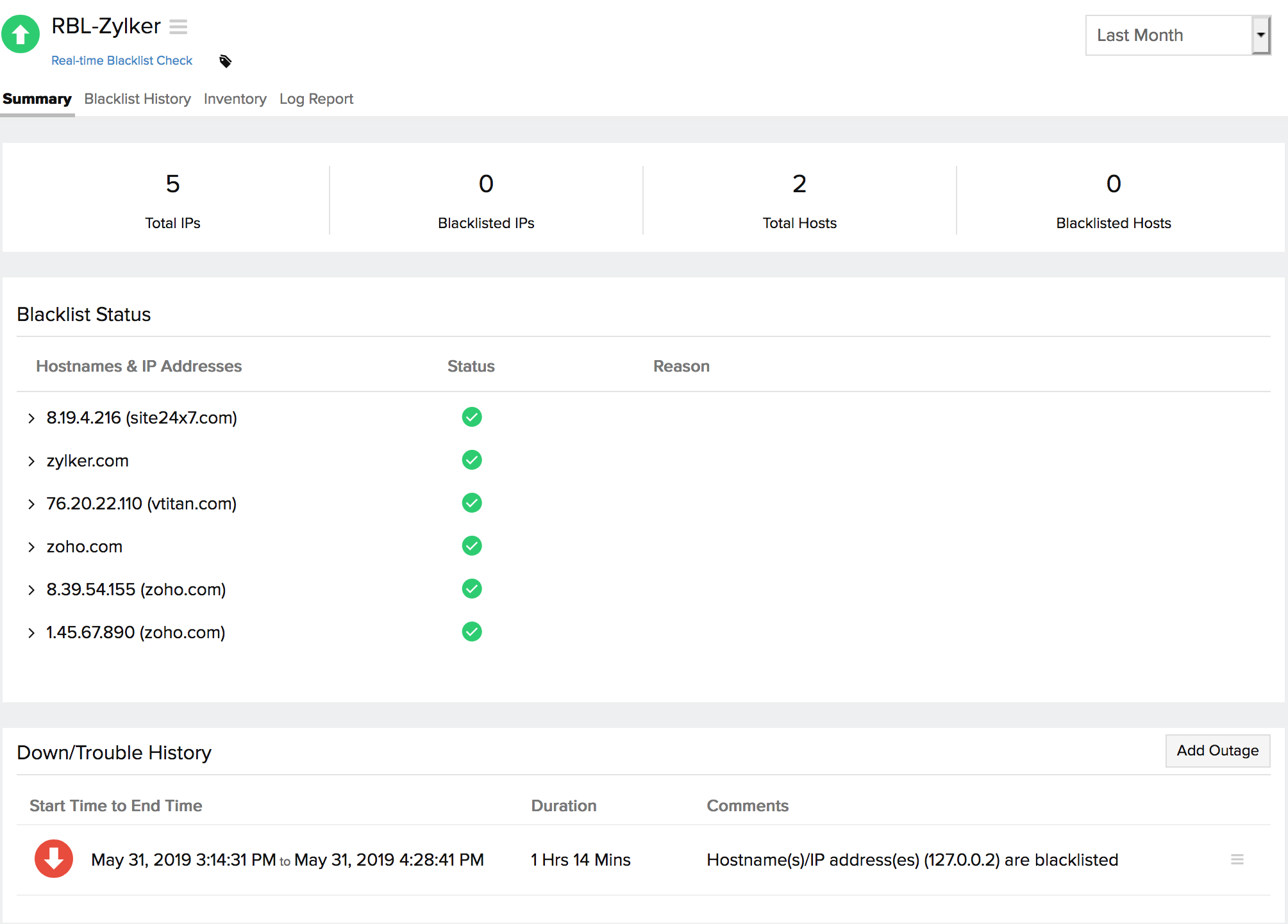
Task: Click the Blacklisted IPs label
Action: (x=486, y=223)
